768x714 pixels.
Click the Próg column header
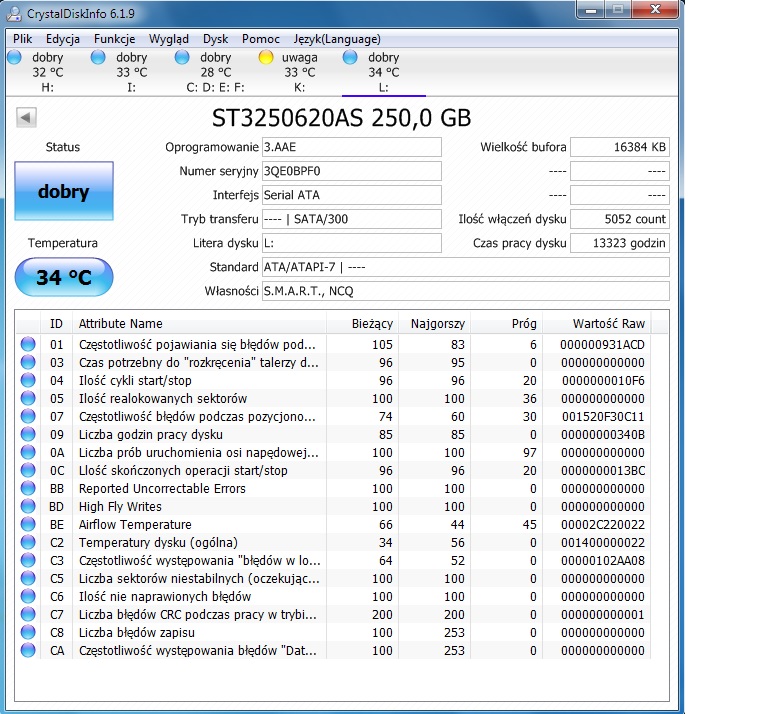tap(506, 324)
